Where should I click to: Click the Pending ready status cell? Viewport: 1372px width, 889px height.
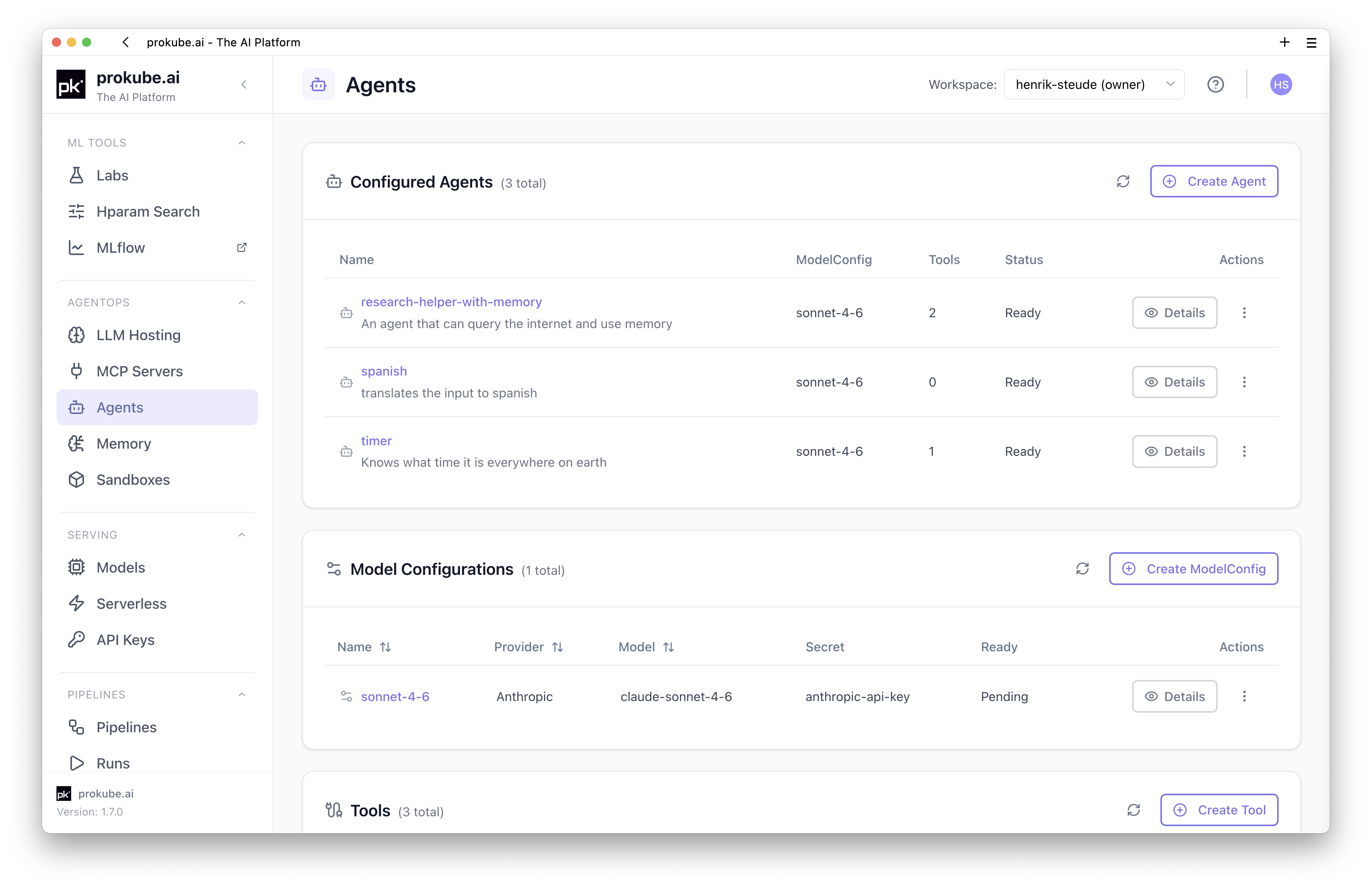pos(1004,696)
